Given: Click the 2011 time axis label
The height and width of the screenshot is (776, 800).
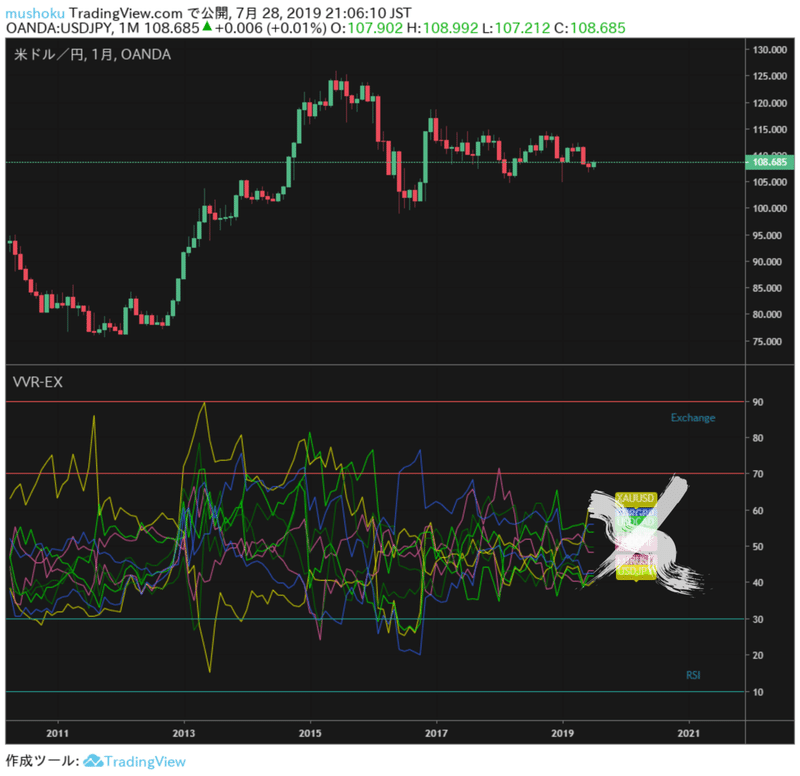Looking at the screenshot, I should click(57, 733).
